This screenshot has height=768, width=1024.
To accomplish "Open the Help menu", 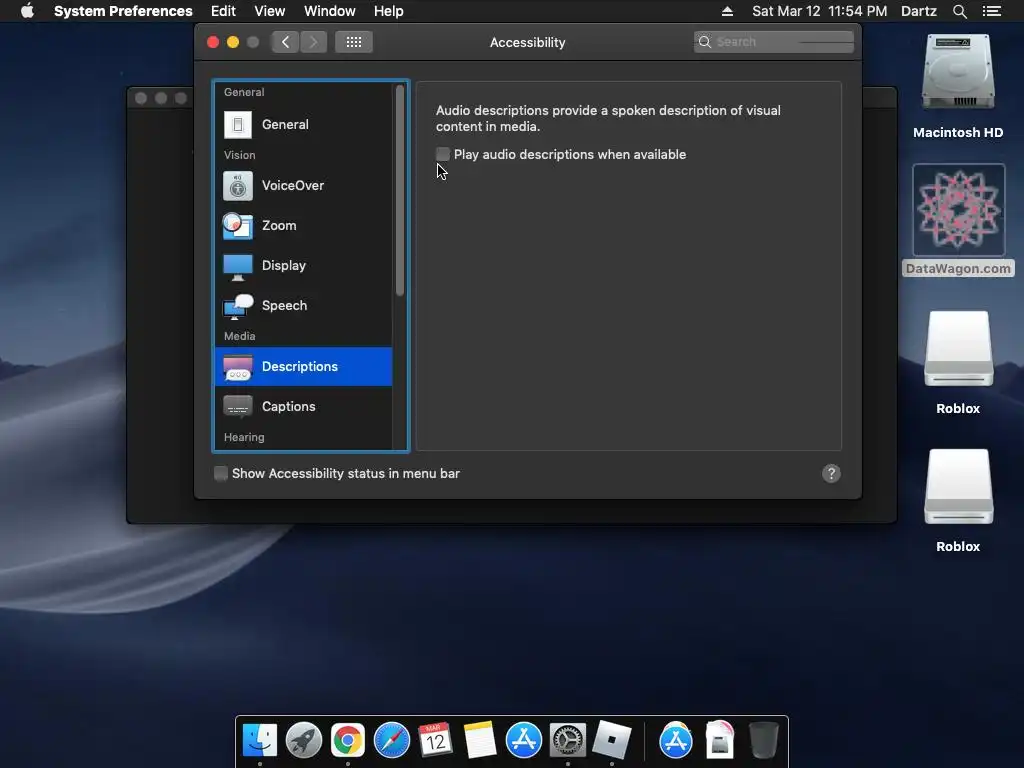I will coord(389,11).
